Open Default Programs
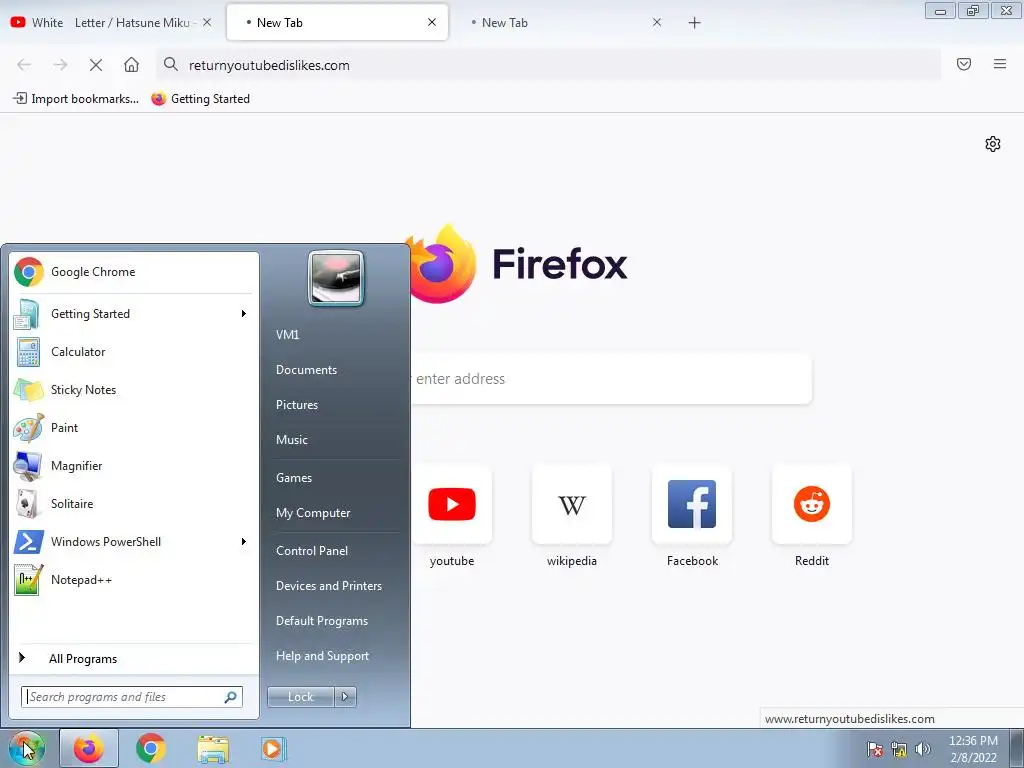The width and height of the screenshot is (1024, 768). tap(321, 621)
